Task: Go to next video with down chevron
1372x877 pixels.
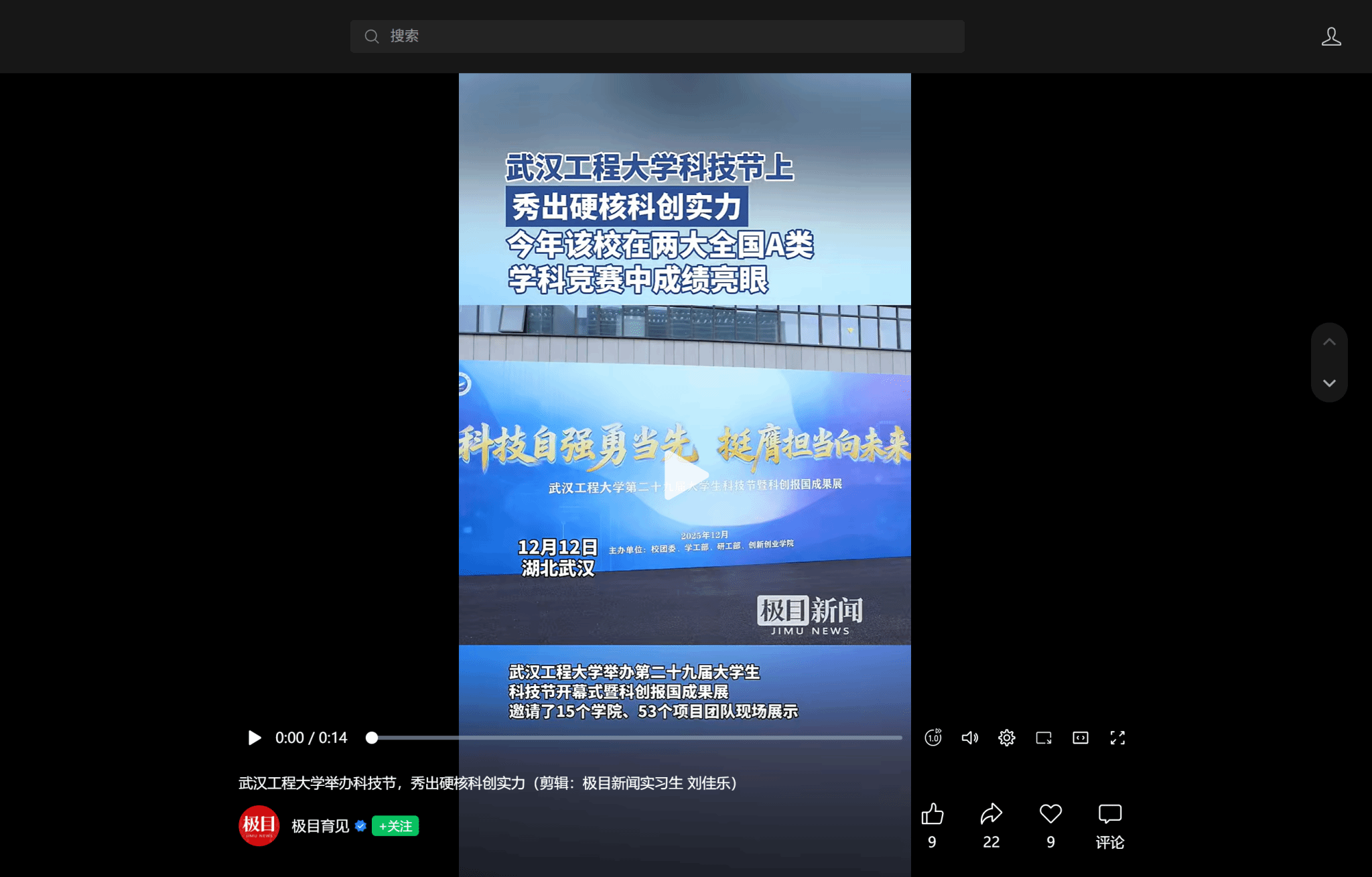Action: click(x=1329, y=383)
